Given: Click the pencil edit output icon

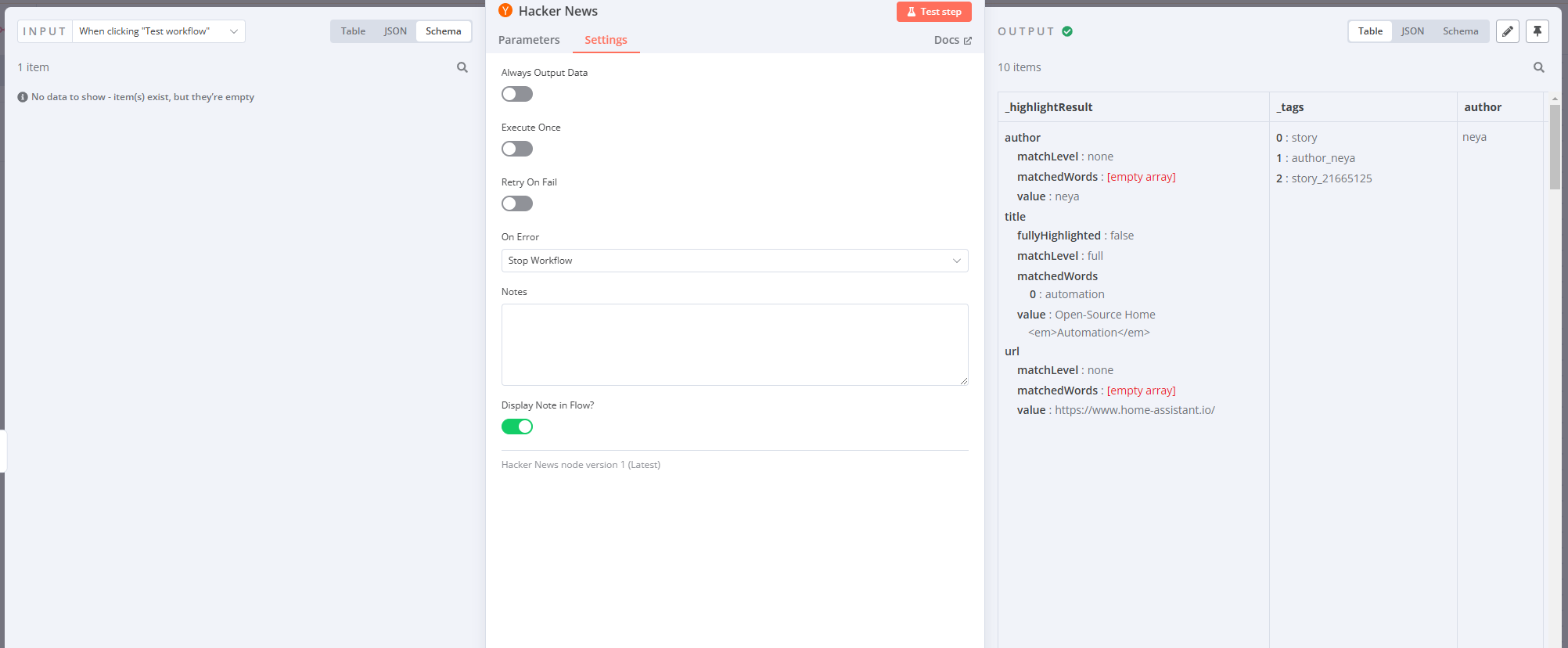Looking at the screenshot, I should pos(1507,31).
